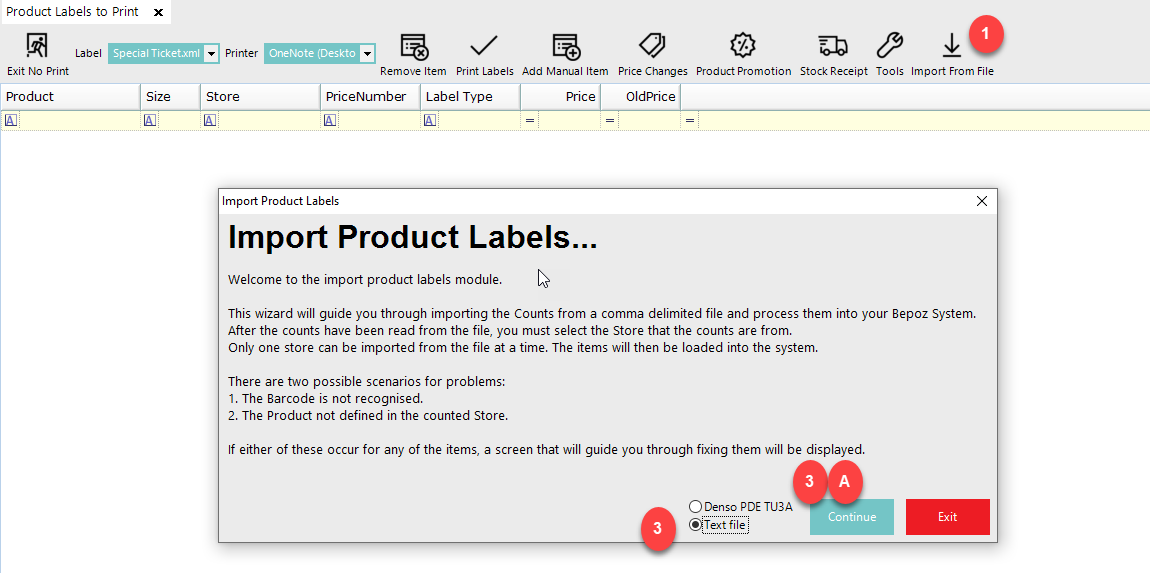Click the red Exit button
The height and width of the screenshot is (573, 1150).
click(947, 517)
